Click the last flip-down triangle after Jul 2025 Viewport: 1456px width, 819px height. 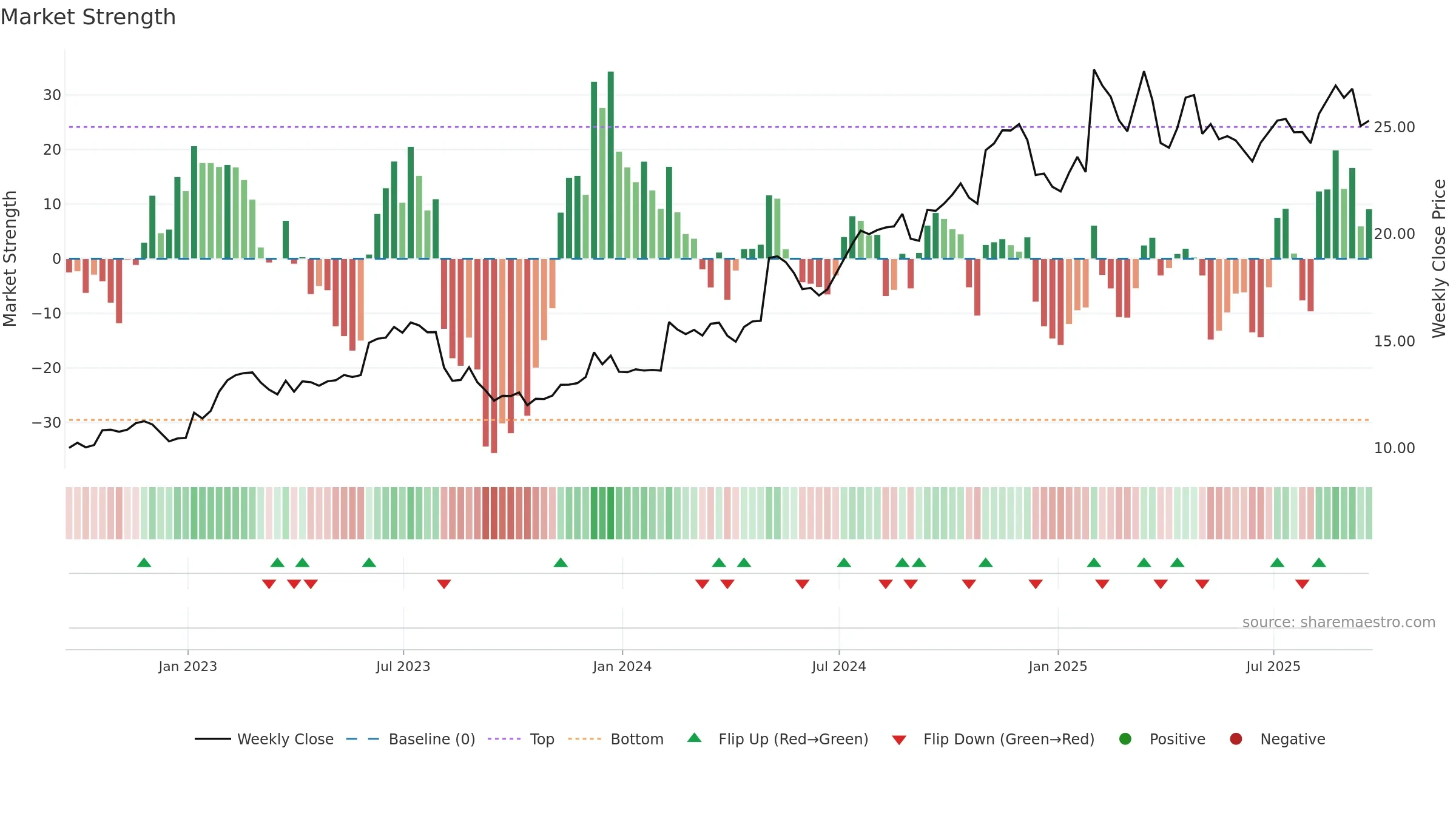coord(1302,584)
